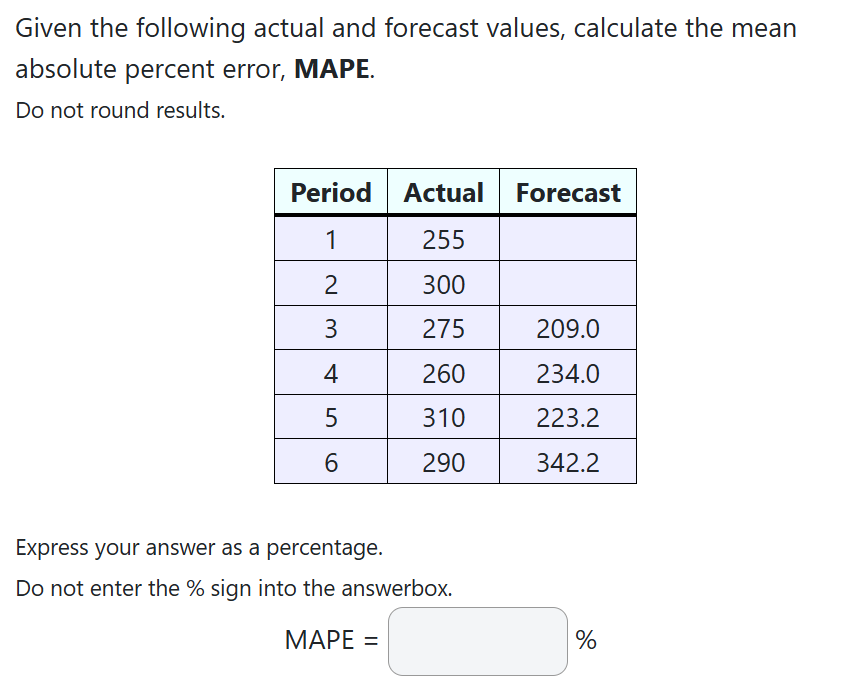Click the empty forecast cell for period 1

tap(568, 238)
